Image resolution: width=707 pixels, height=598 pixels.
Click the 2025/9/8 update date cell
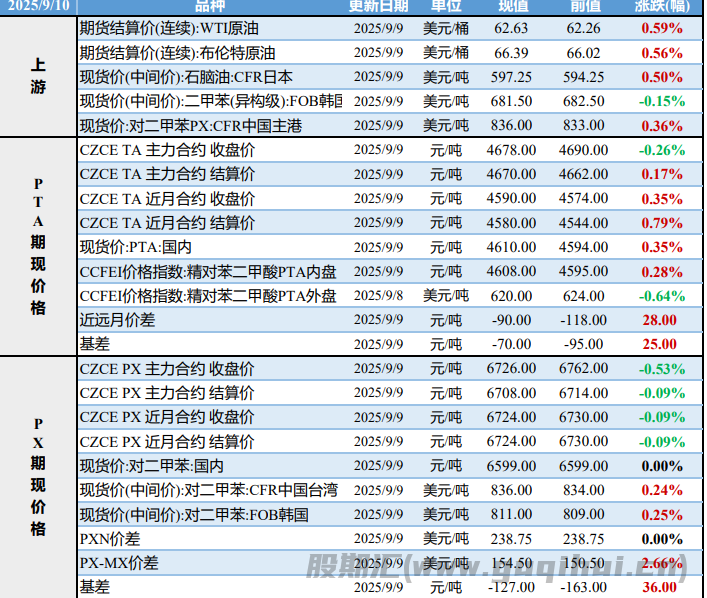pos(379,295)
